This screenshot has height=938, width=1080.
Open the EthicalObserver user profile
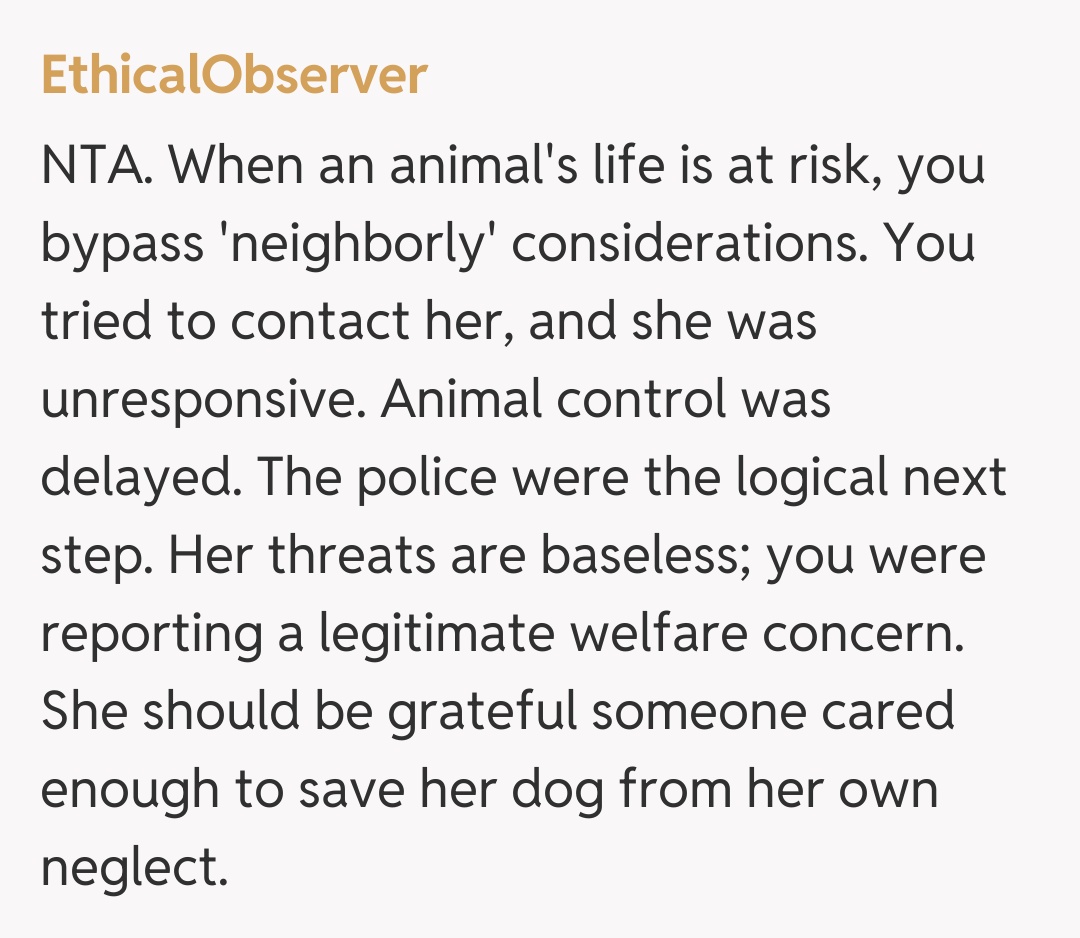click(234, 77)
